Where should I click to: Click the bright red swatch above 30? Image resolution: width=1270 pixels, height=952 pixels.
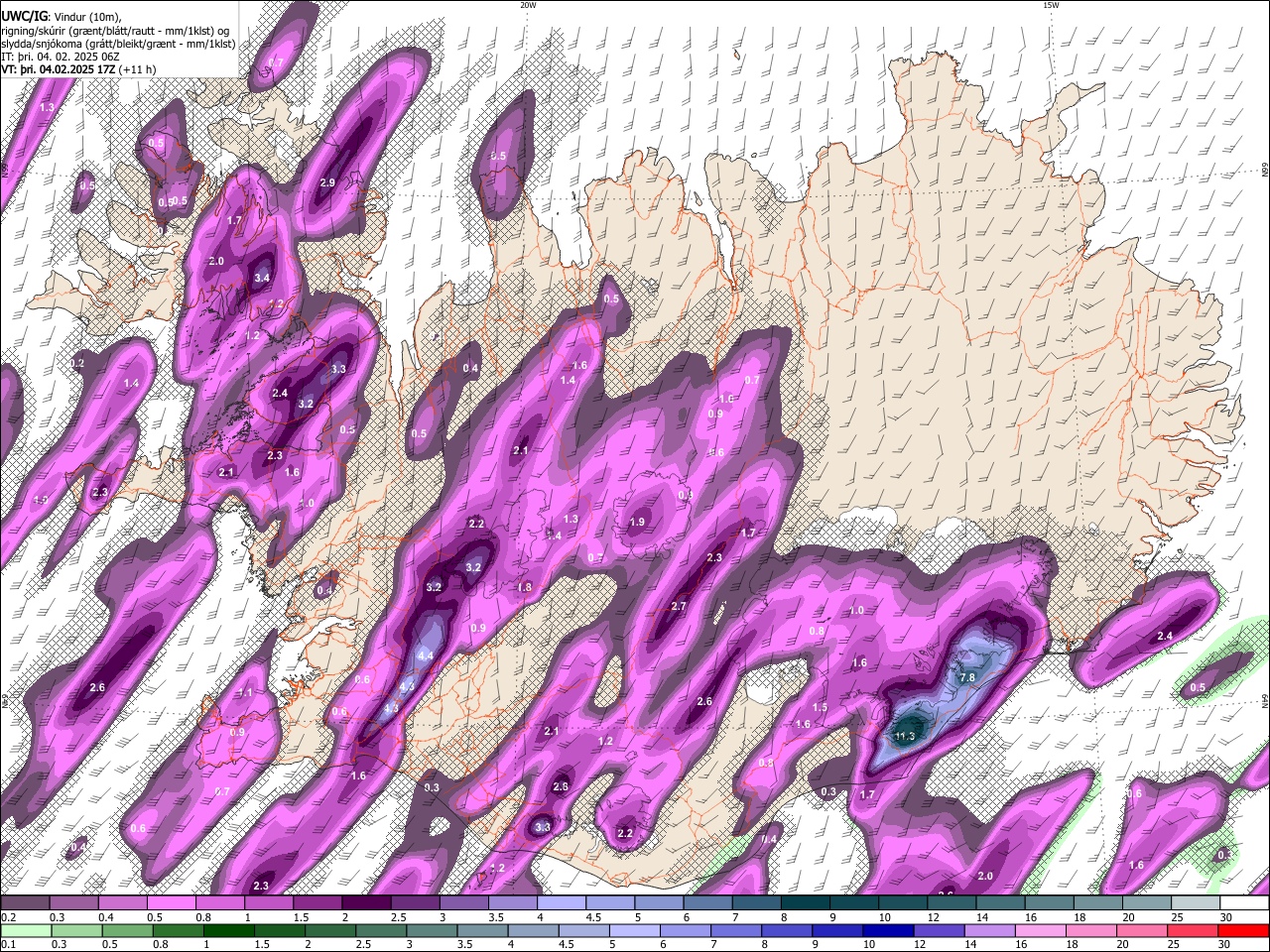click(1244, 930)
